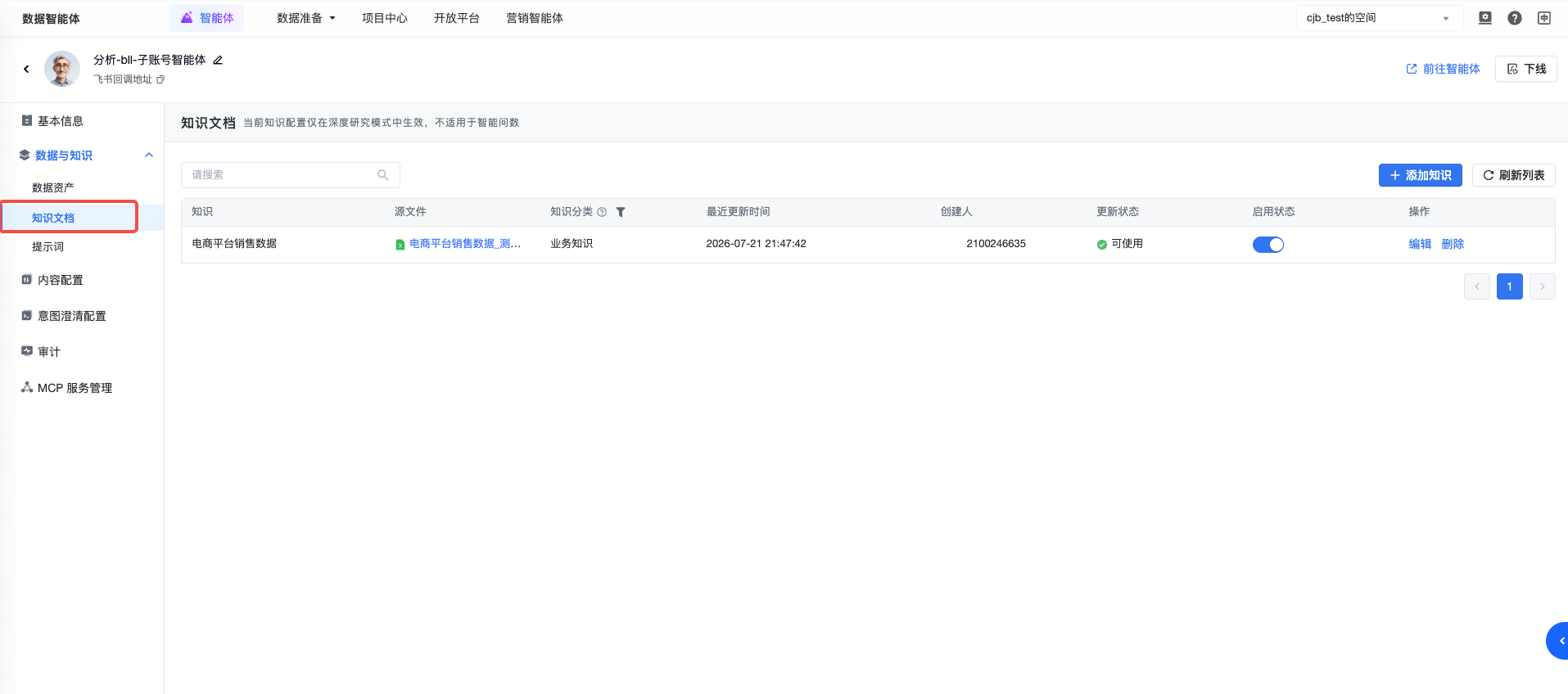The height and width of the screenshot is (694, 1568).
Task: Switch to the 智能体 top tab
Action: (206, 18)
